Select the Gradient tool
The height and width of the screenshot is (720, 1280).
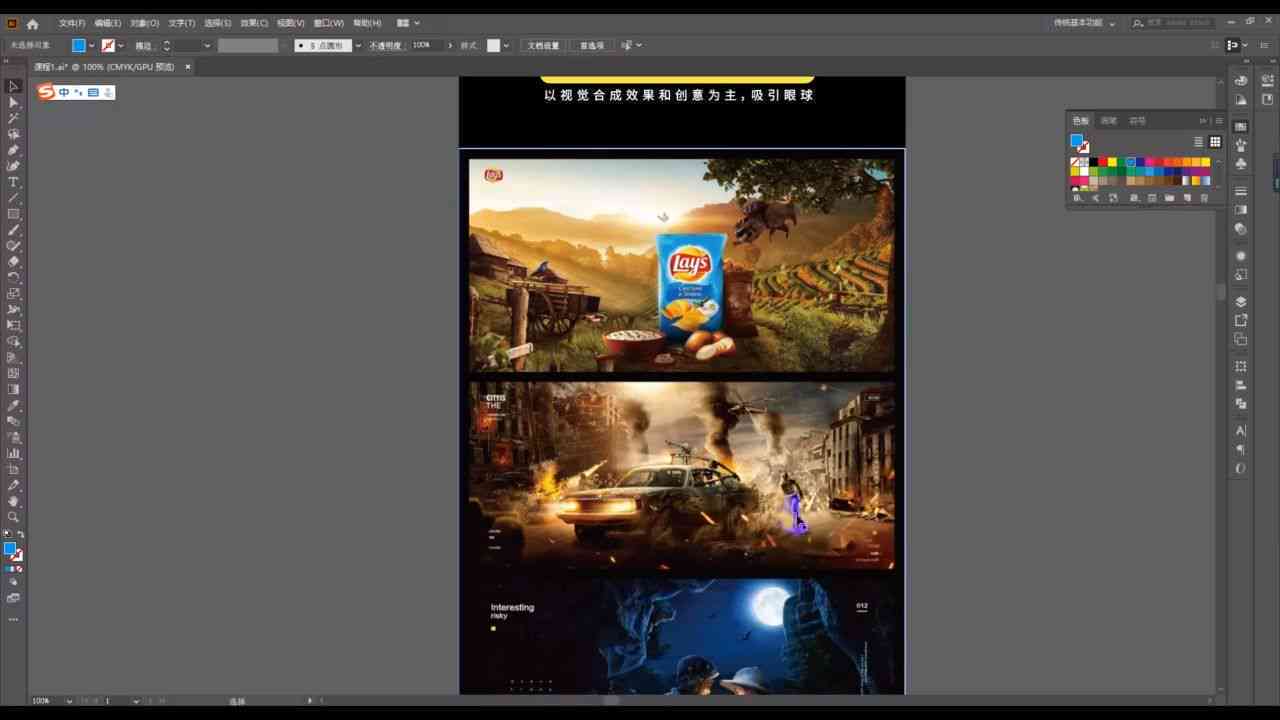coord(14,390)
